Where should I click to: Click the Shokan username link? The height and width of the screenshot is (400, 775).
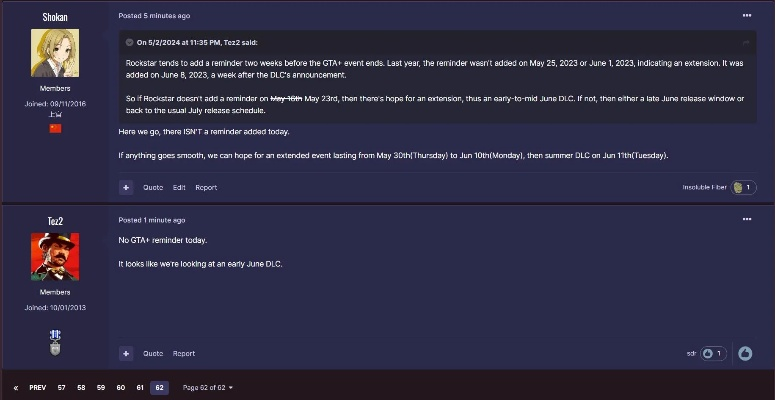click(x=55, y=17)
